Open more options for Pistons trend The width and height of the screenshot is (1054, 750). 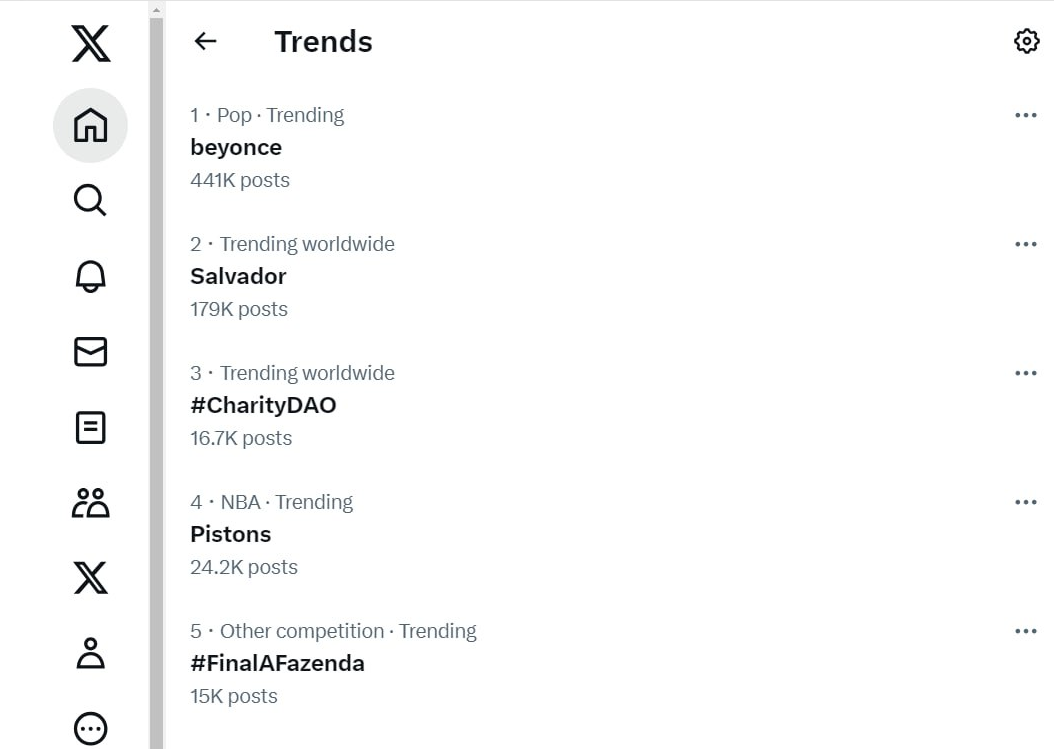click(x=1026, y=503)
